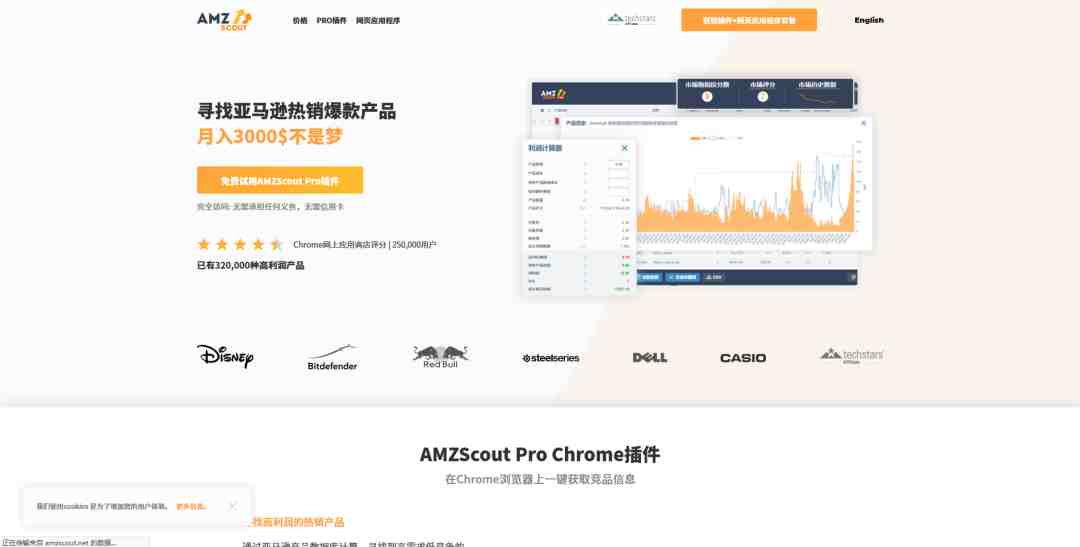This screenshot has height=547, width=1080.
Task: Click the first rating star
Action: tap(204, 244)
